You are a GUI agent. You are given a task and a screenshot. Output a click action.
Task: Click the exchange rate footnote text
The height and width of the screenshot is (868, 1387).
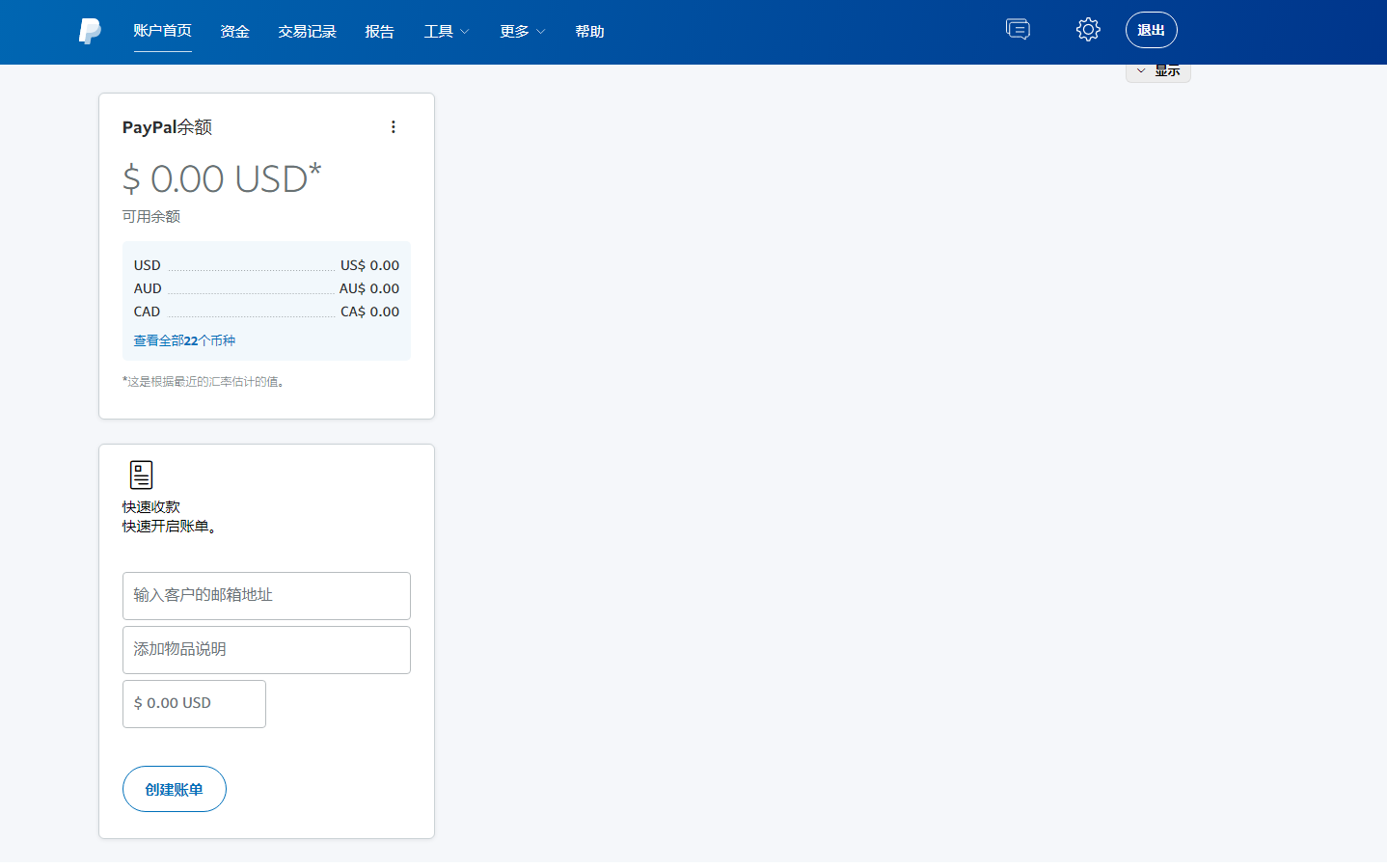pos(204,382)
